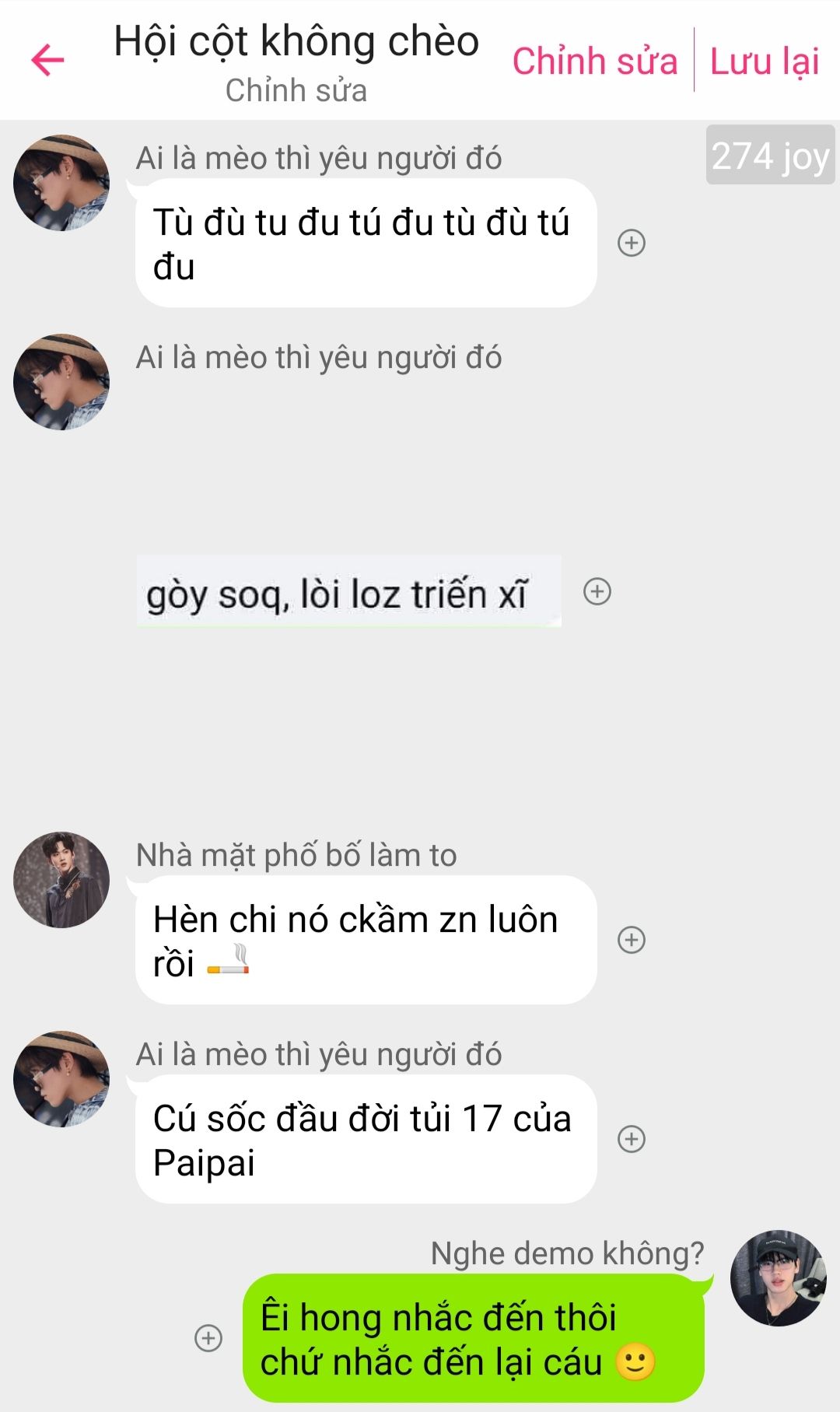Click plus icon beside green 'Êi hong nhắc' message

[x=208, y=1338]
